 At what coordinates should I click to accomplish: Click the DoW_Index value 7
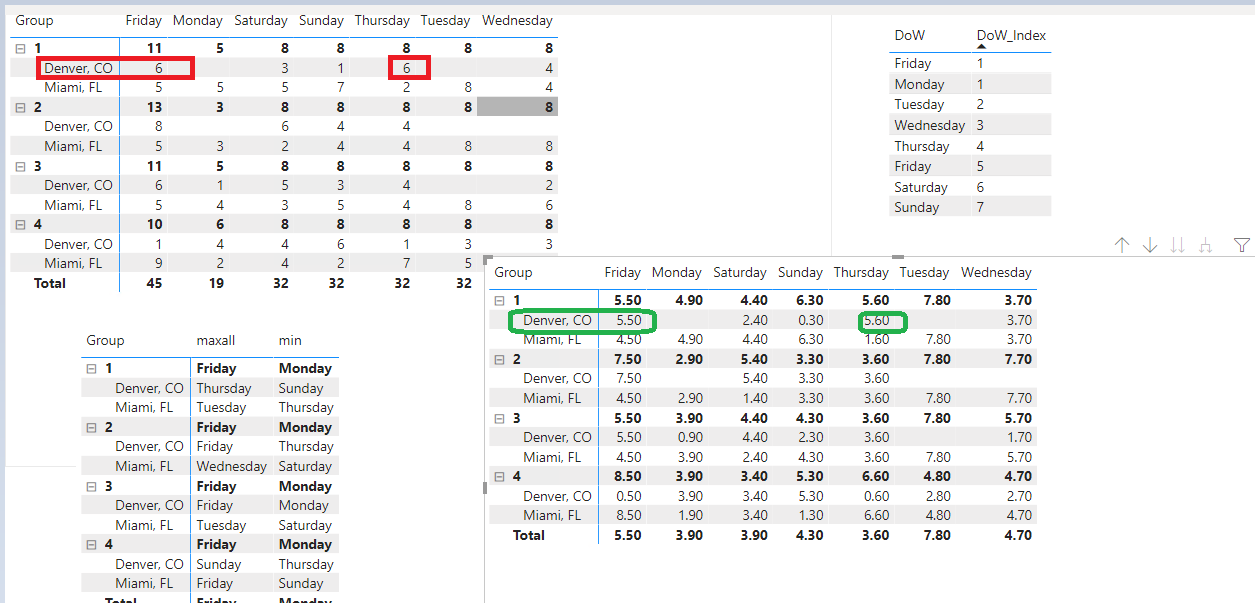(x=980, y=207)
